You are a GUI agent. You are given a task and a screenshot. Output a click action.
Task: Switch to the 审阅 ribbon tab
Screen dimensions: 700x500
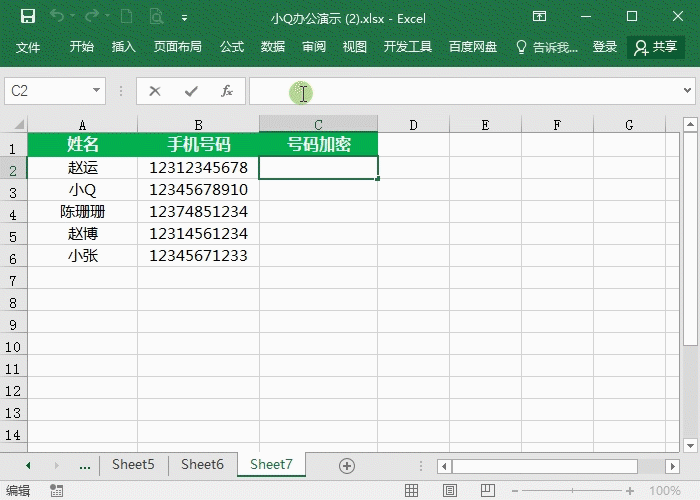314,46
